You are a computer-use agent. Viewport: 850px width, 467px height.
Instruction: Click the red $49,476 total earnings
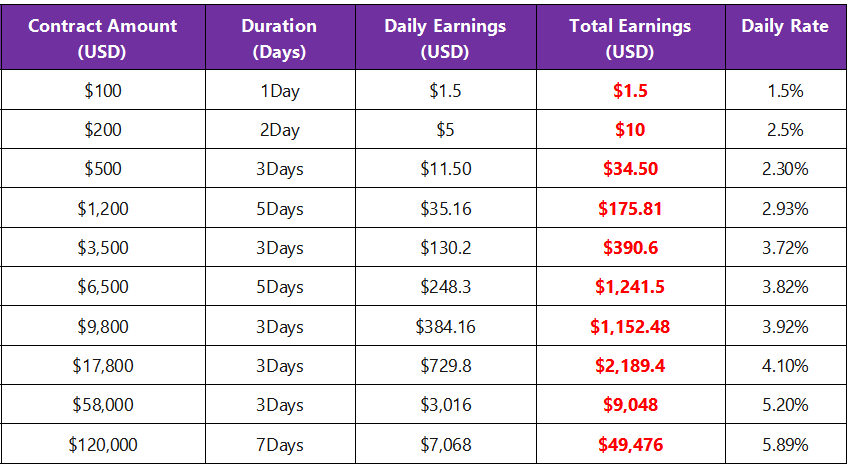click(x=630, y=444)
